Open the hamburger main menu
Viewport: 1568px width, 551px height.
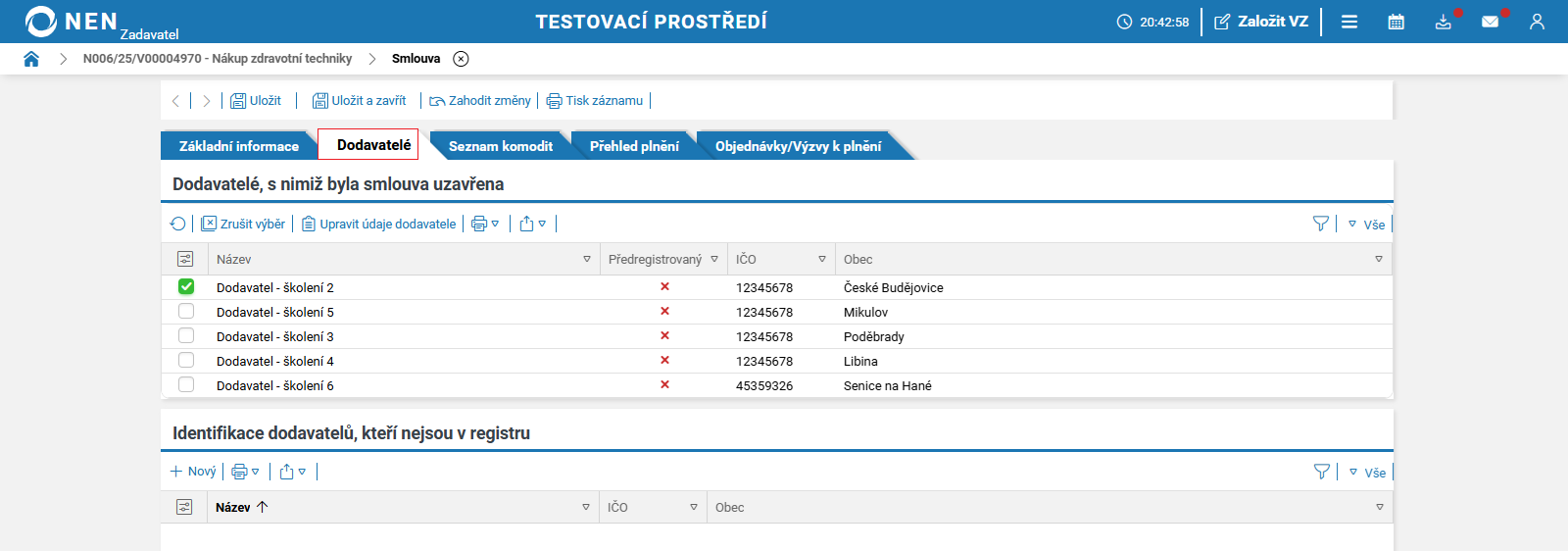[x=1349, y=22]
